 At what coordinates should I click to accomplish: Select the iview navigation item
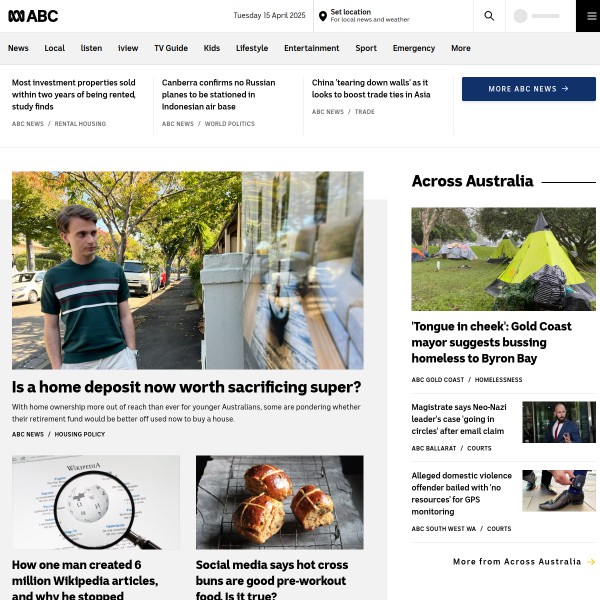click(128, 48)
